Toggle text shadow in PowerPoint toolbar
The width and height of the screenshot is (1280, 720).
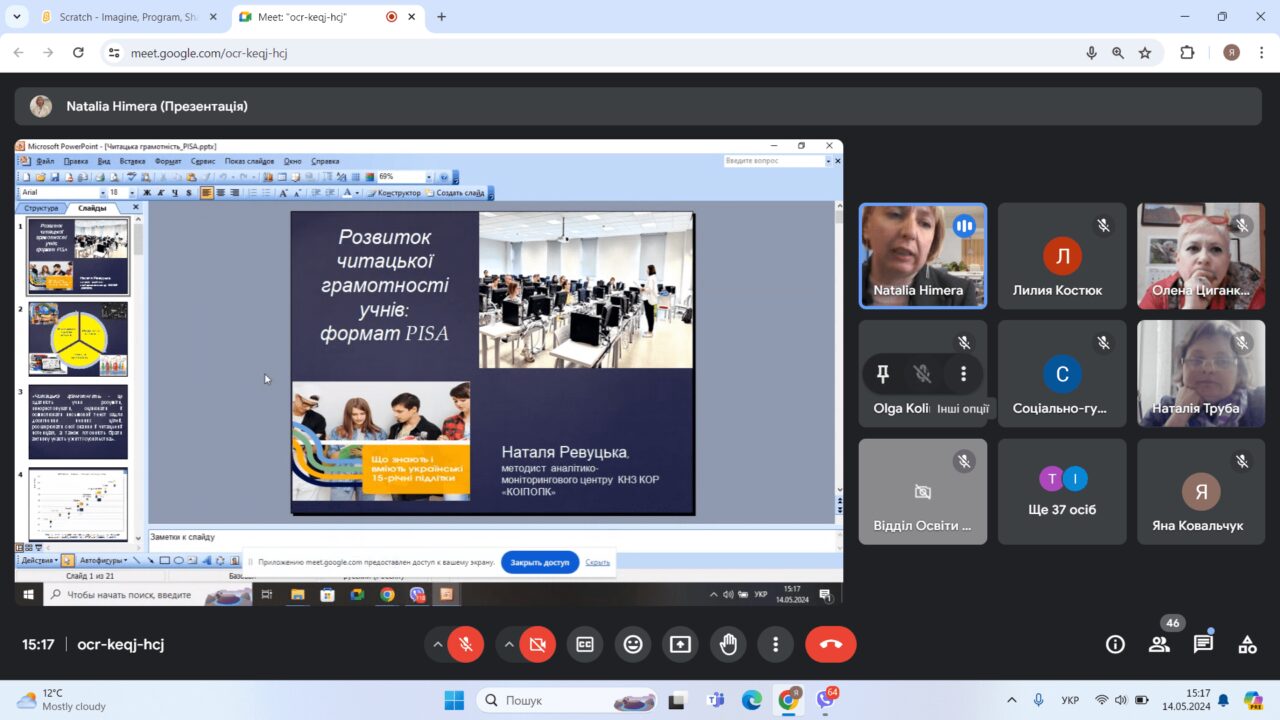[x=189, y=192]
